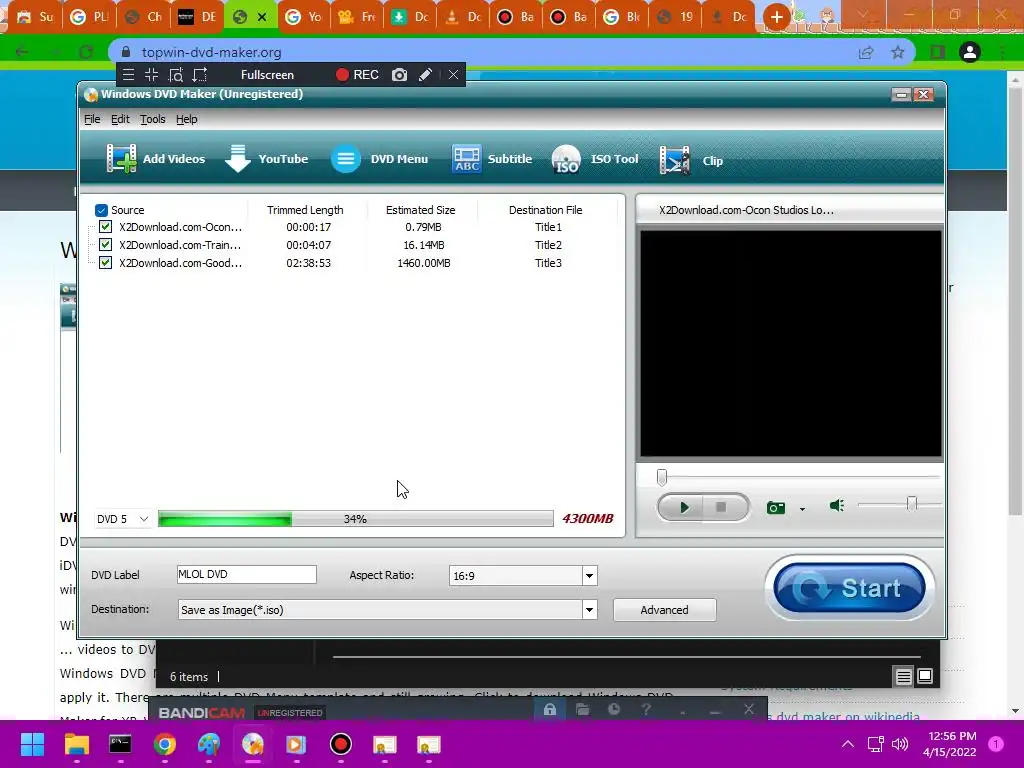This screenshot has width=1024, height=768.
Task: Click the Bandicam pencil drawing icon
Action: [x=425, y=74]
